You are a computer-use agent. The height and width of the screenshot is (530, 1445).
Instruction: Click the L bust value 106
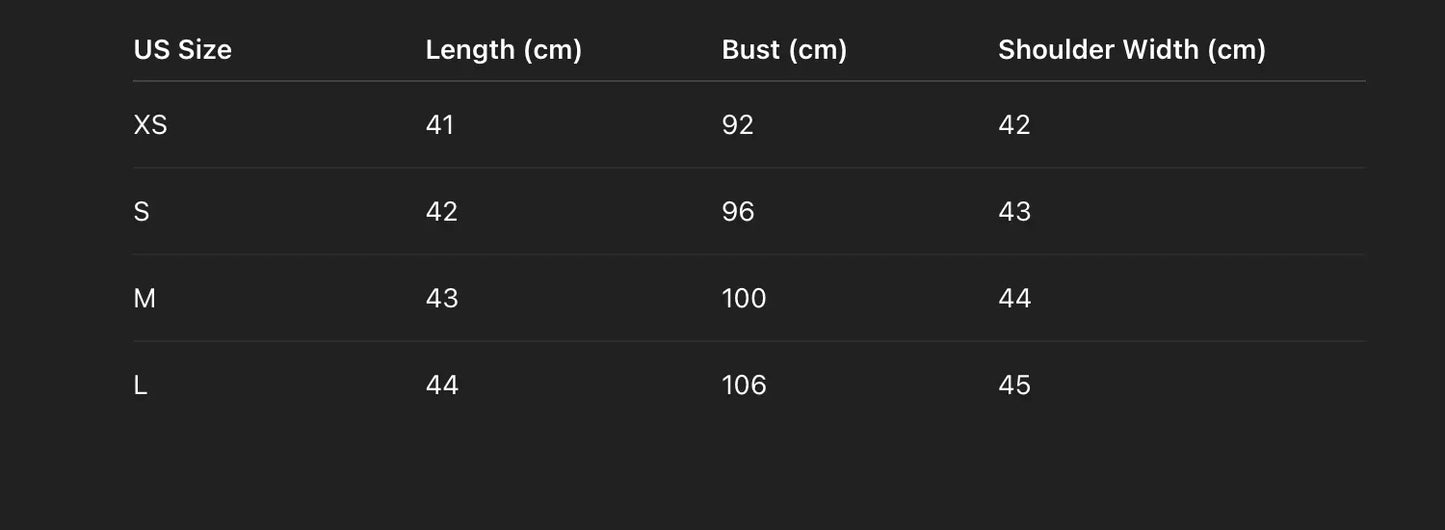pos(744,386)
